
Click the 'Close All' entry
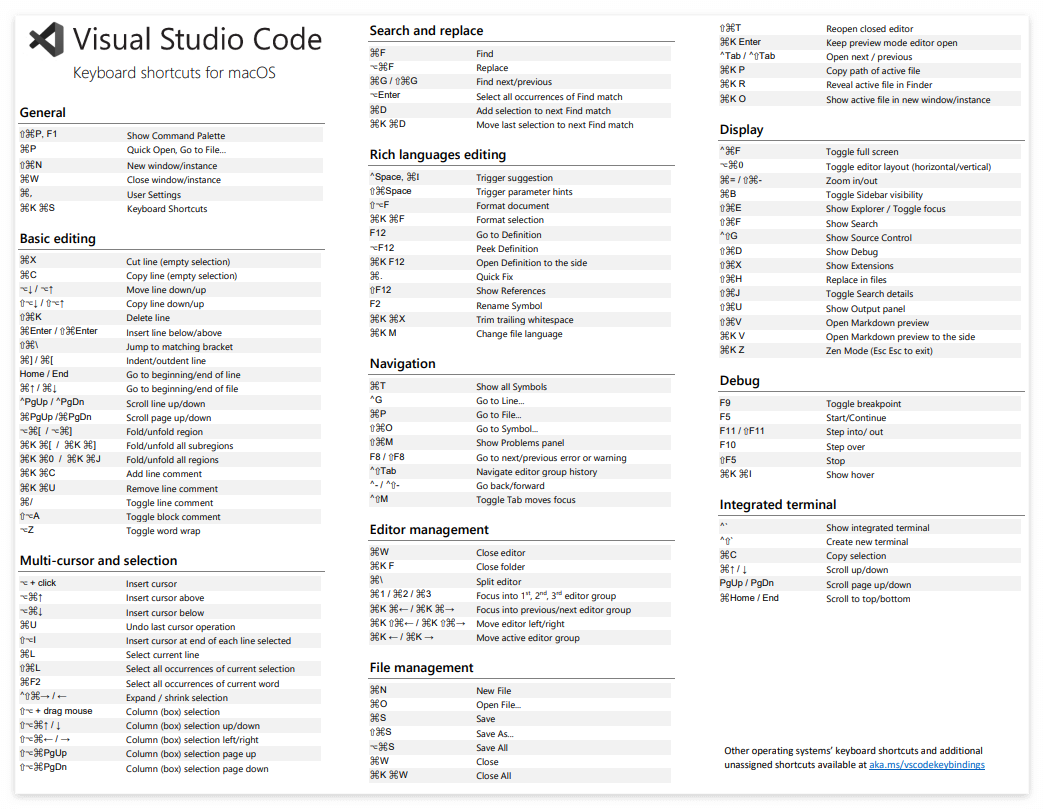click(x=493, y=776)
